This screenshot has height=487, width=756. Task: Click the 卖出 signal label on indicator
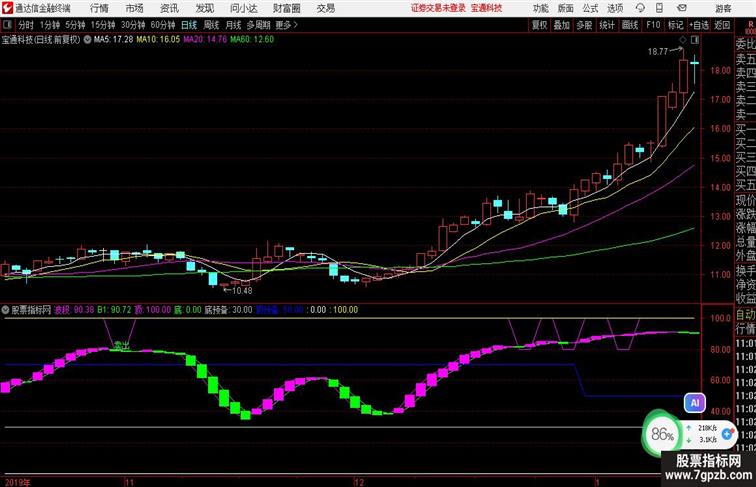[122, 345]
